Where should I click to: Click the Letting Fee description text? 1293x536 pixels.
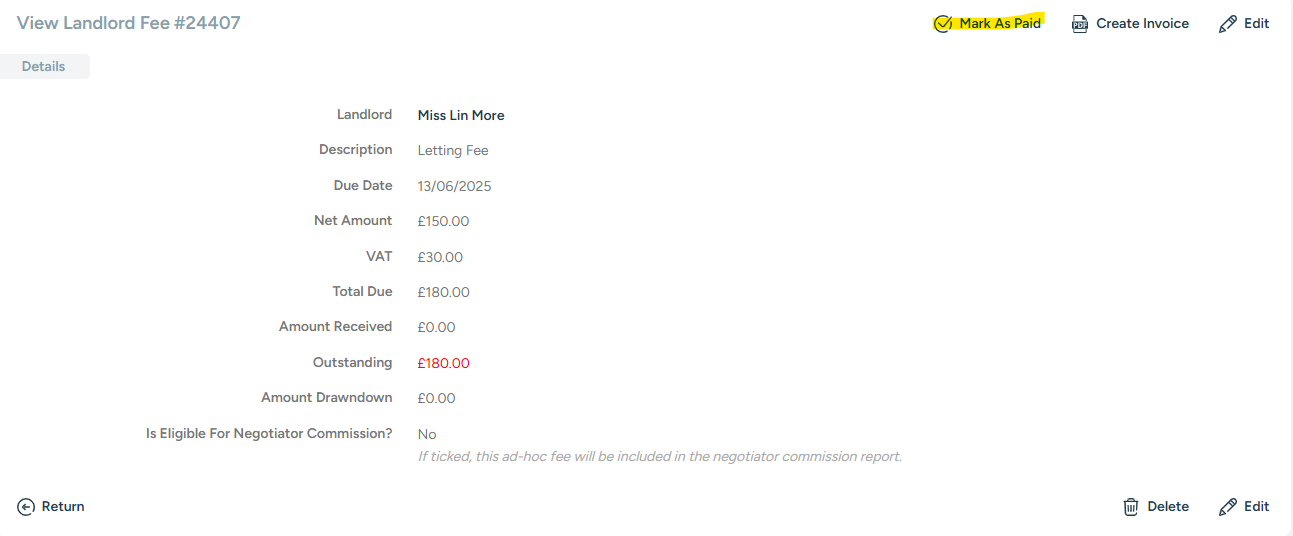tap(453, 151)
